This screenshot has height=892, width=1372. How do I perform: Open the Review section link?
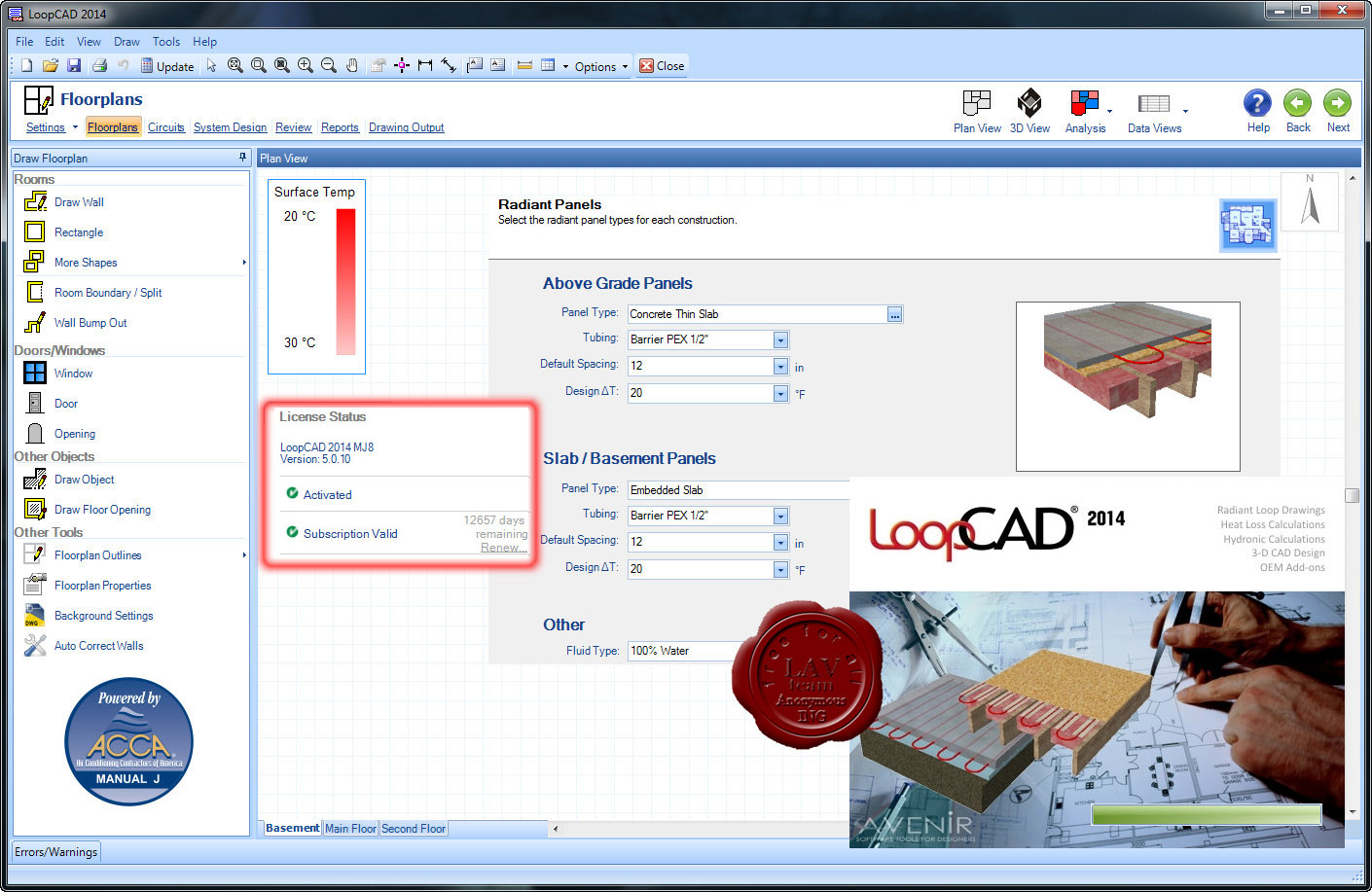[294, 127]
